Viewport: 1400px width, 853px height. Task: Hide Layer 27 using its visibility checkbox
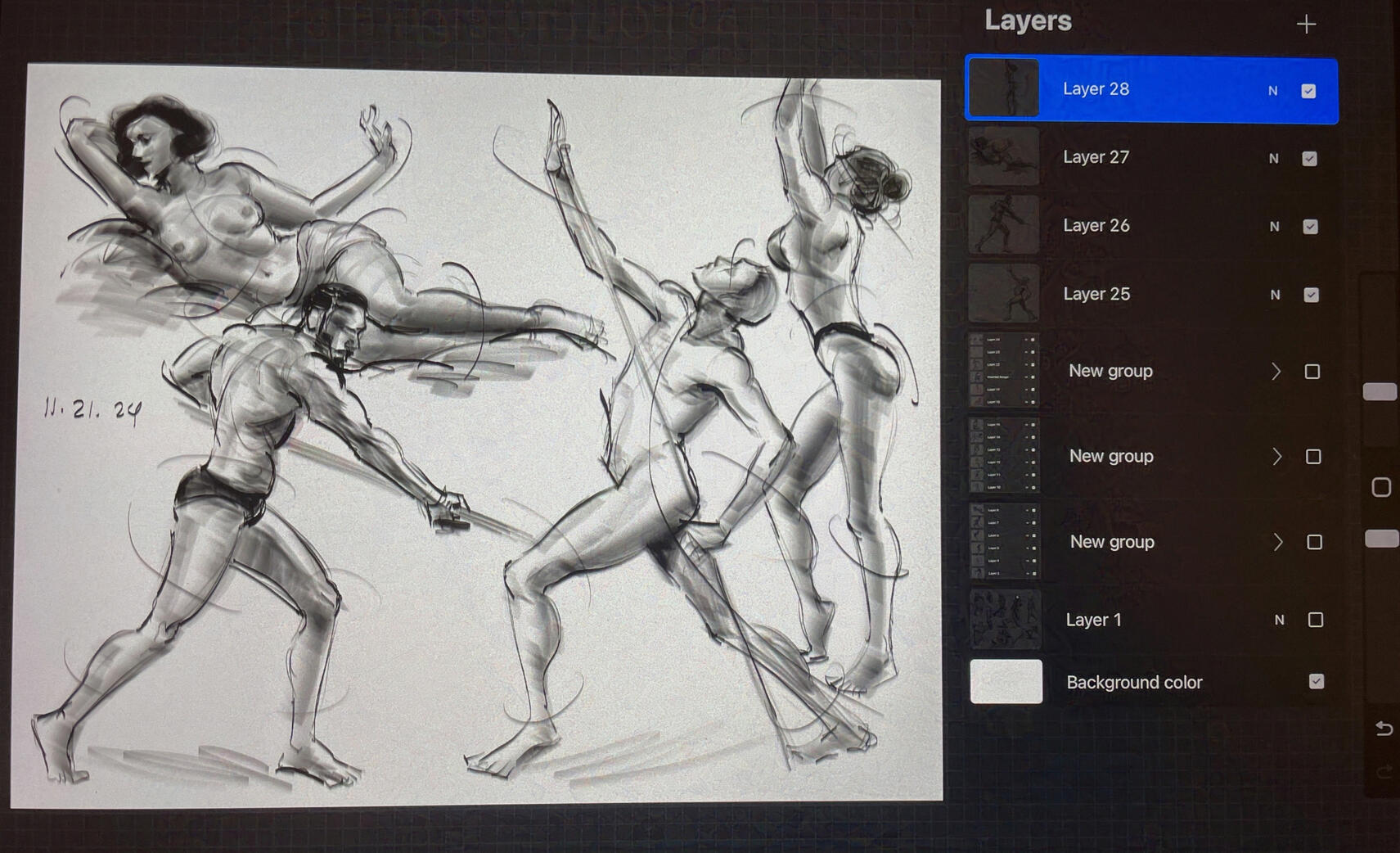[1309, 159]
